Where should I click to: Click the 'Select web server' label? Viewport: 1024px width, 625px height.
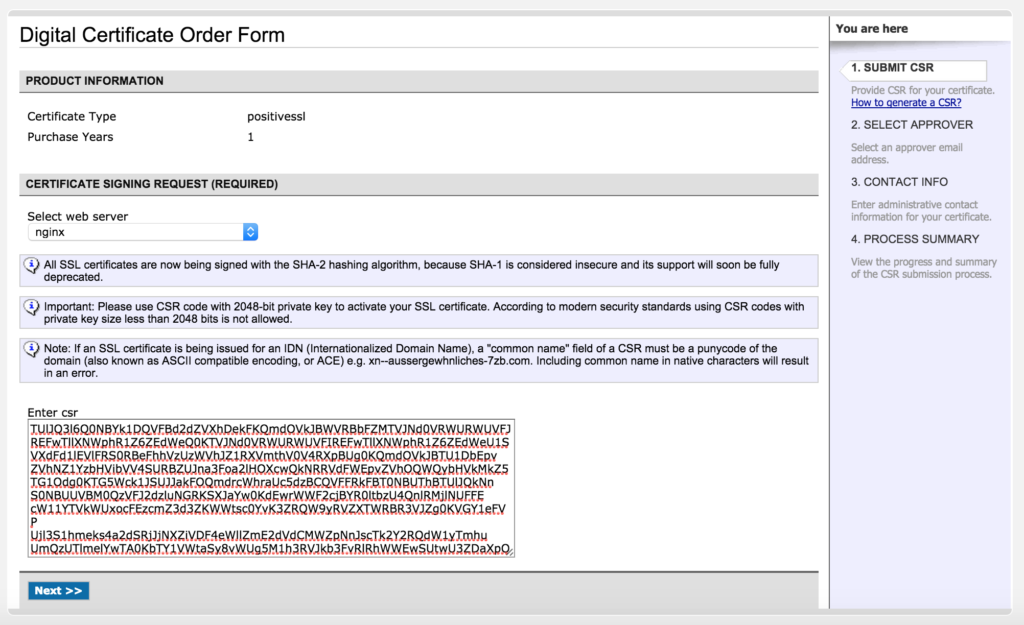(77, 216)
